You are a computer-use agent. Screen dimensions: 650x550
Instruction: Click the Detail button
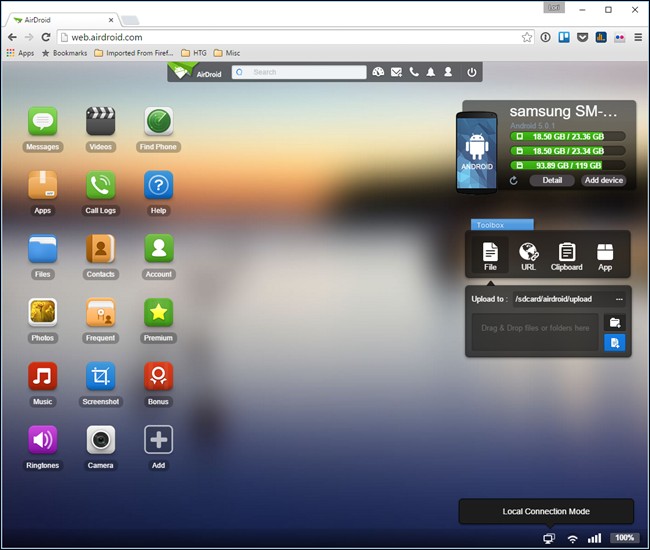click(x=552, y=180)
